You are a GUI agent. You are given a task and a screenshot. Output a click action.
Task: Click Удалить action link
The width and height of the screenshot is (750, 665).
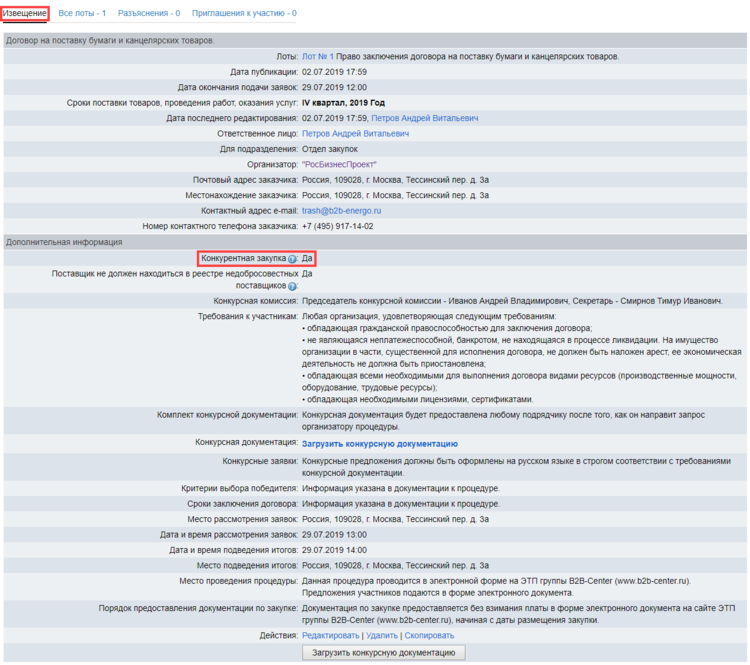coord(381,635)
